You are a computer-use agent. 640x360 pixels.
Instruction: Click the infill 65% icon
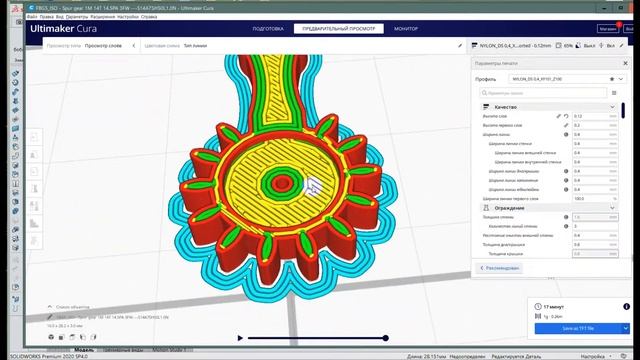[559, 46]
